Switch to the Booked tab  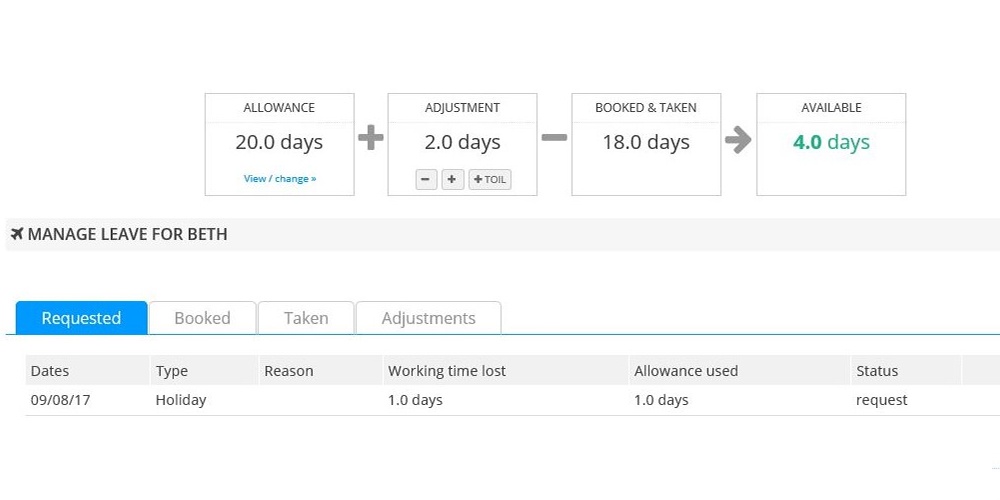(203, 318)
